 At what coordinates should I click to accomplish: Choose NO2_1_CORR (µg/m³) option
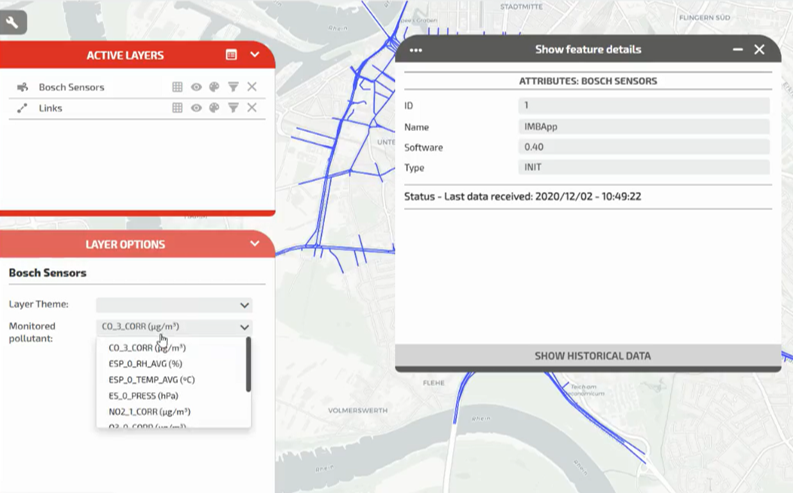[x=149, y=412]
